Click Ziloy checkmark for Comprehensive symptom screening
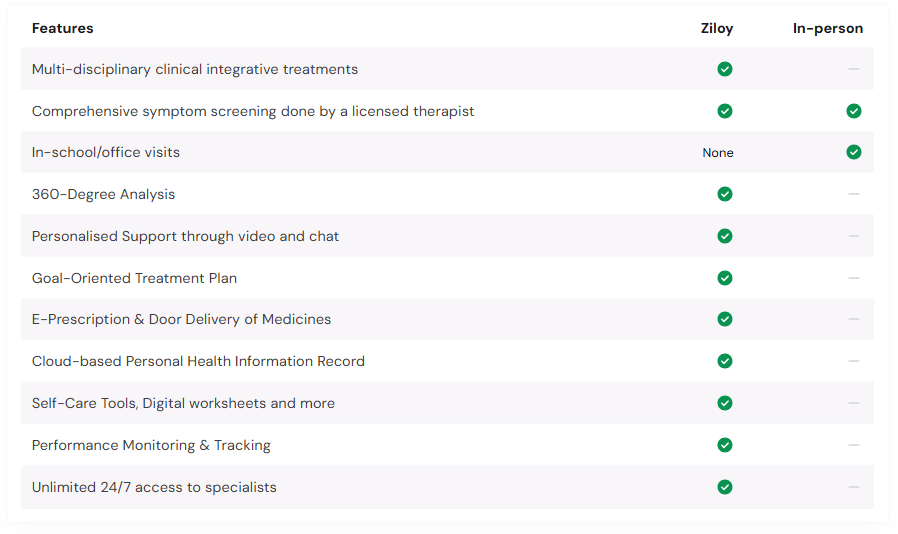 pos(725,111)
